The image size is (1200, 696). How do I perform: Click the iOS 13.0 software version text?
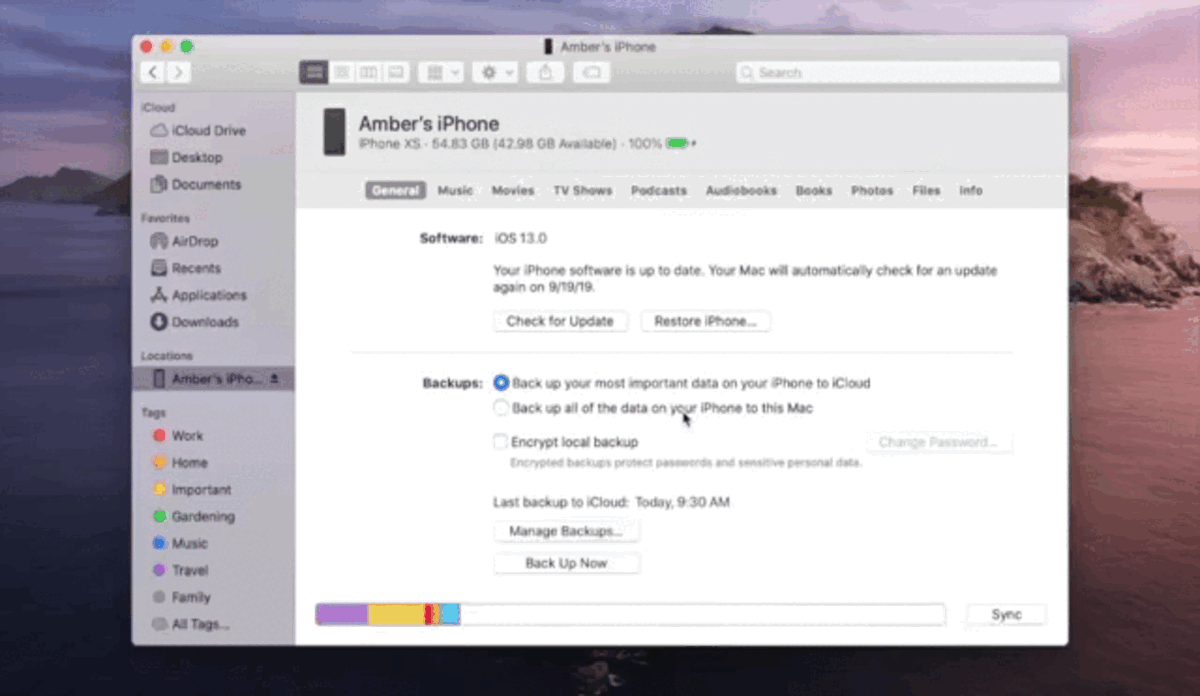pos(521,239)
